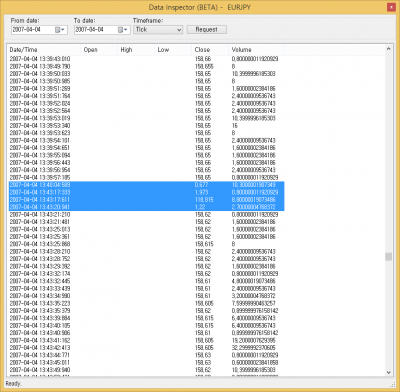
Task: Click the Ready status bar text
Action: click(x=13, y=384)
